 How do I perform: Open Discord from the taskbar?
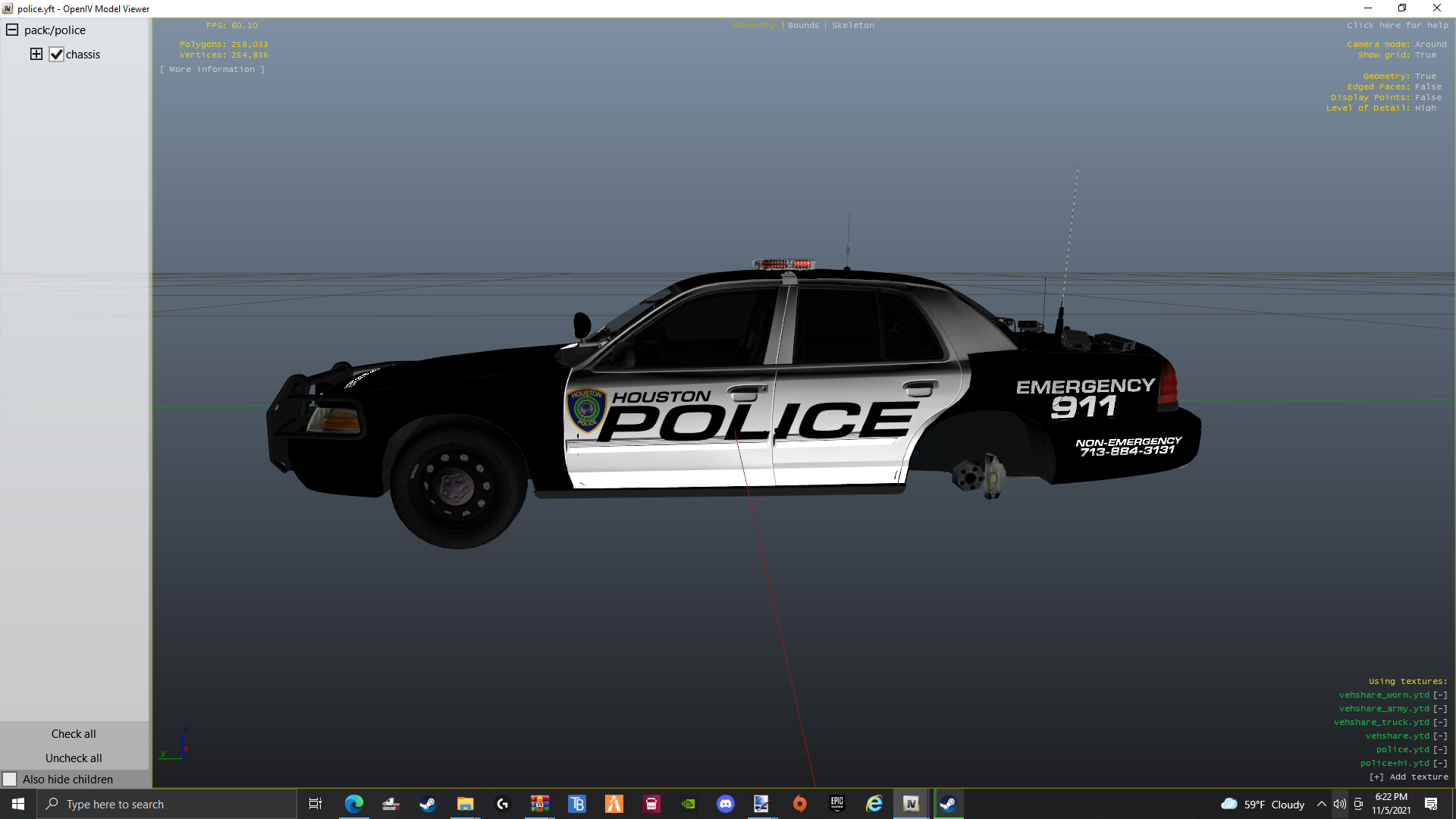point(726,804)
